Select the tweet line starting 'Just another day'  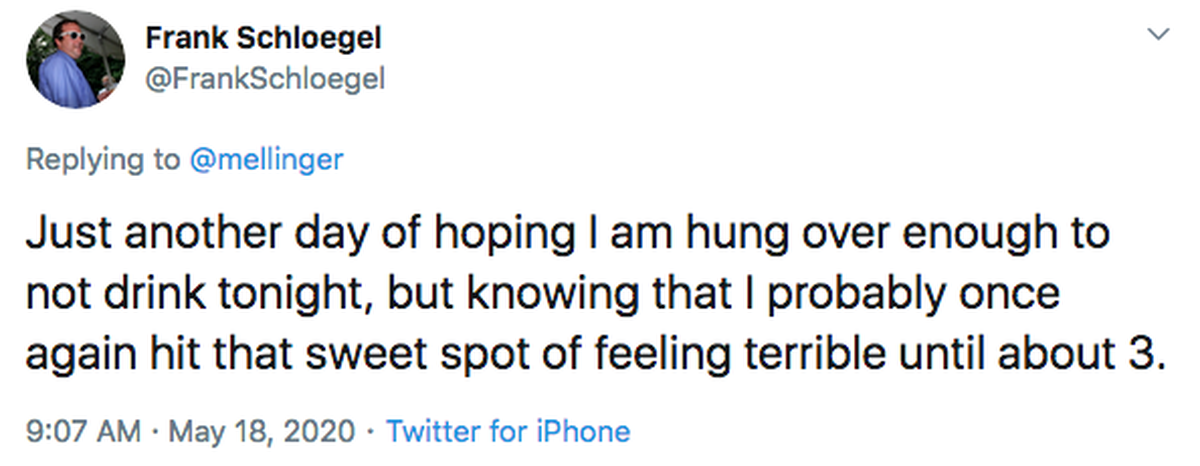point(568,240)
